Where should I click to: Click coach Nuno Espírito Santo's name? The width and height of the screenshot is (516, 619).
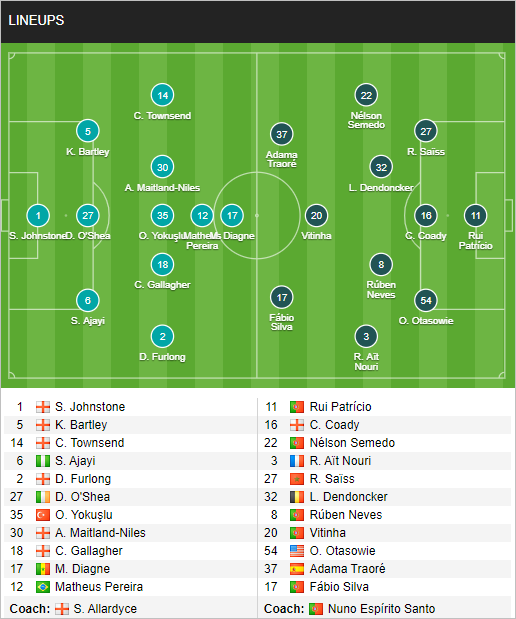tap(381, 609)
